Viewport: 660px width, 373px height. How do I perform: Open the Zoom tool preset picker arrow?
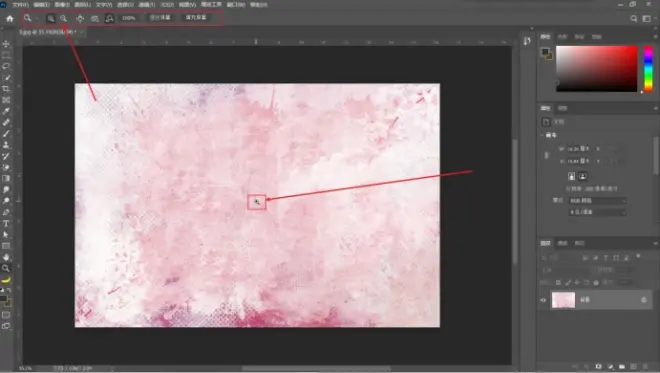[37, 18]
